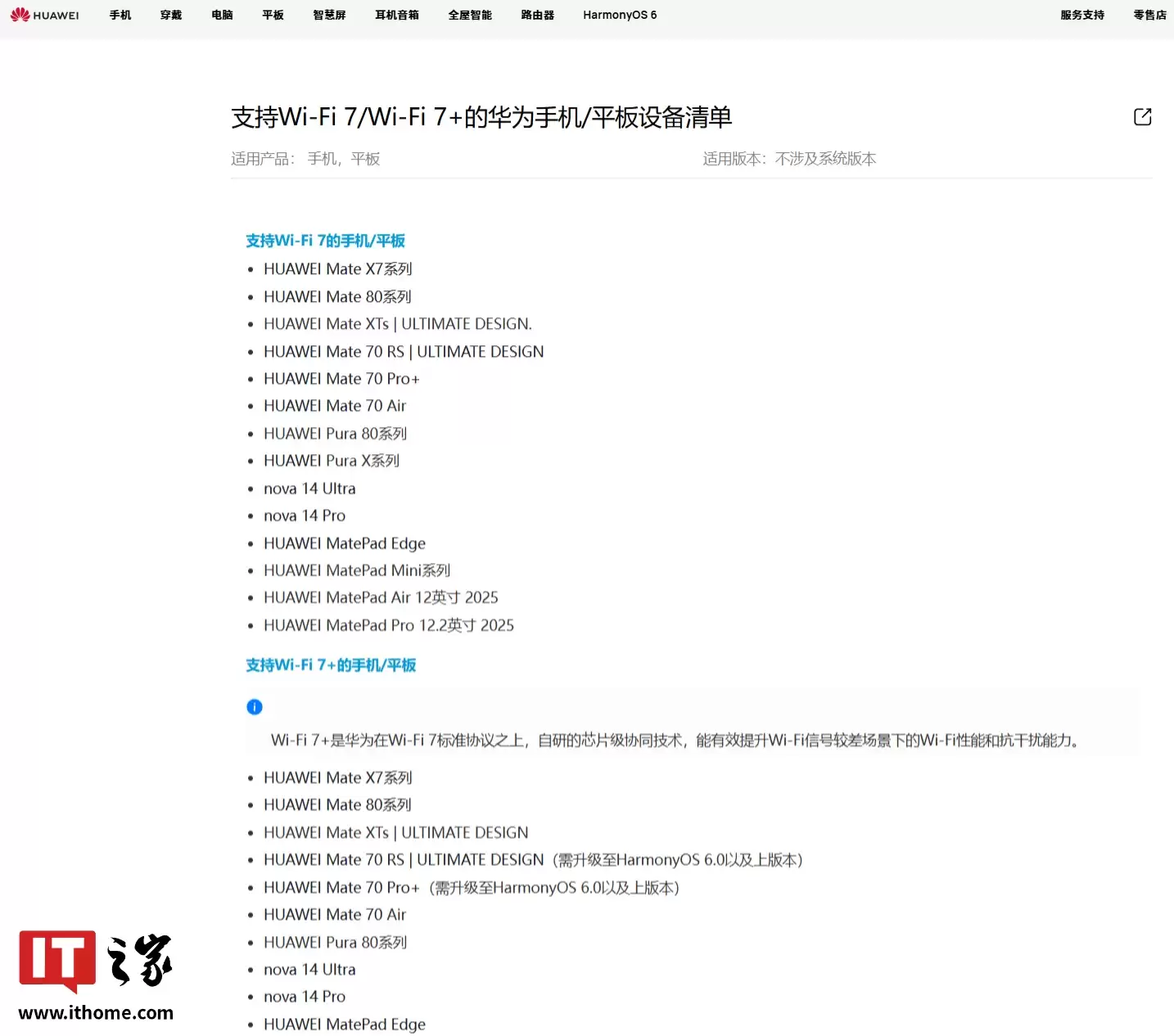1174x1036 pixels.
Task: Open the 电脑 category
Action: coord(221,15)
